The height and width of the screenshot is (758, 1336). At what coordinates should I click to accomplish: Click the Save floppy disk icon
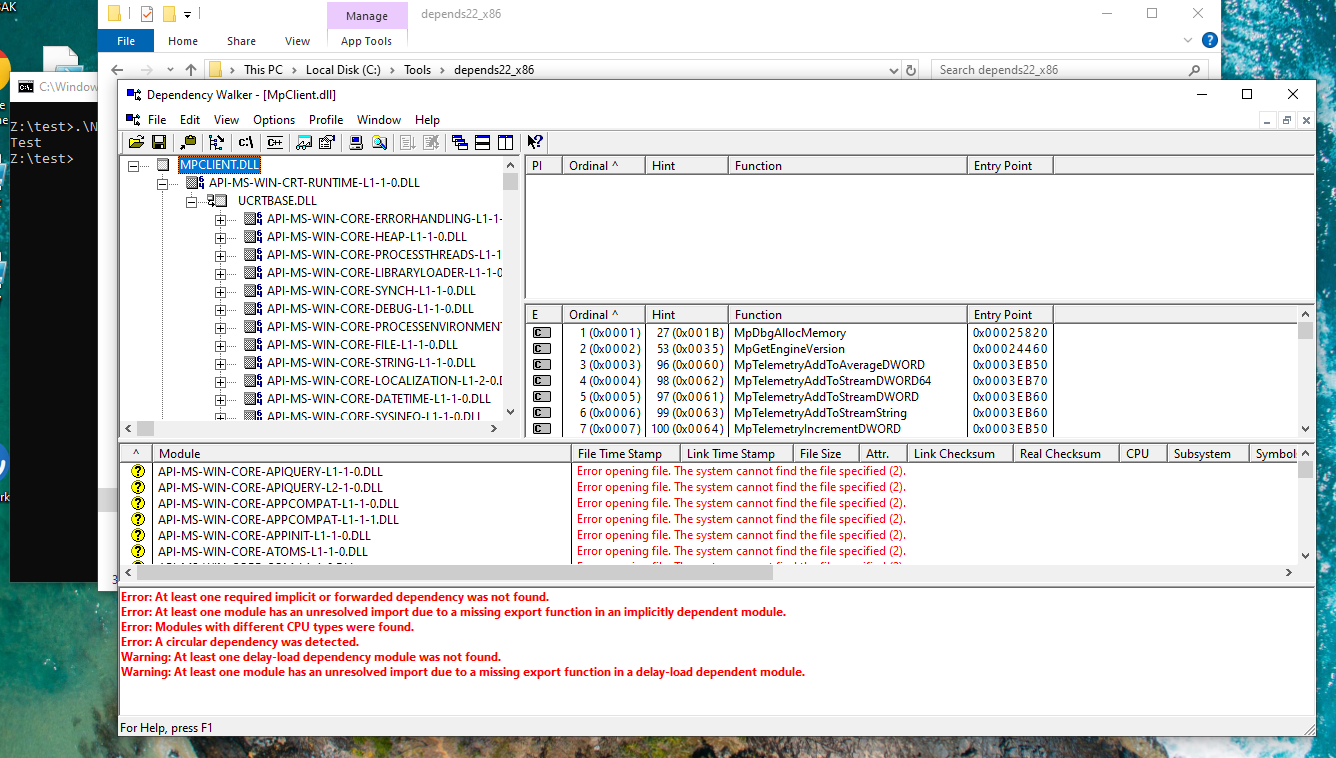(x=158, y=142)
